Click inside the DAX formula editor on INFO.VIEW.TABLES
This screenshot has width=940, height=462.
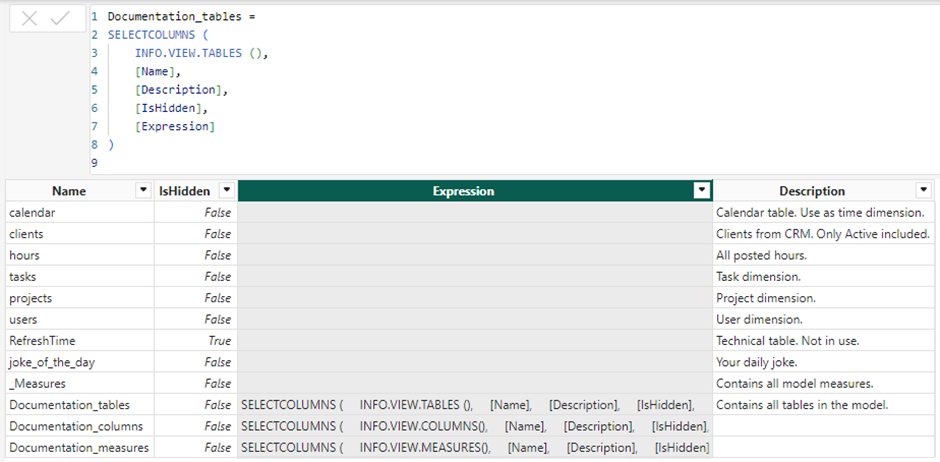(x=189, y=54)
